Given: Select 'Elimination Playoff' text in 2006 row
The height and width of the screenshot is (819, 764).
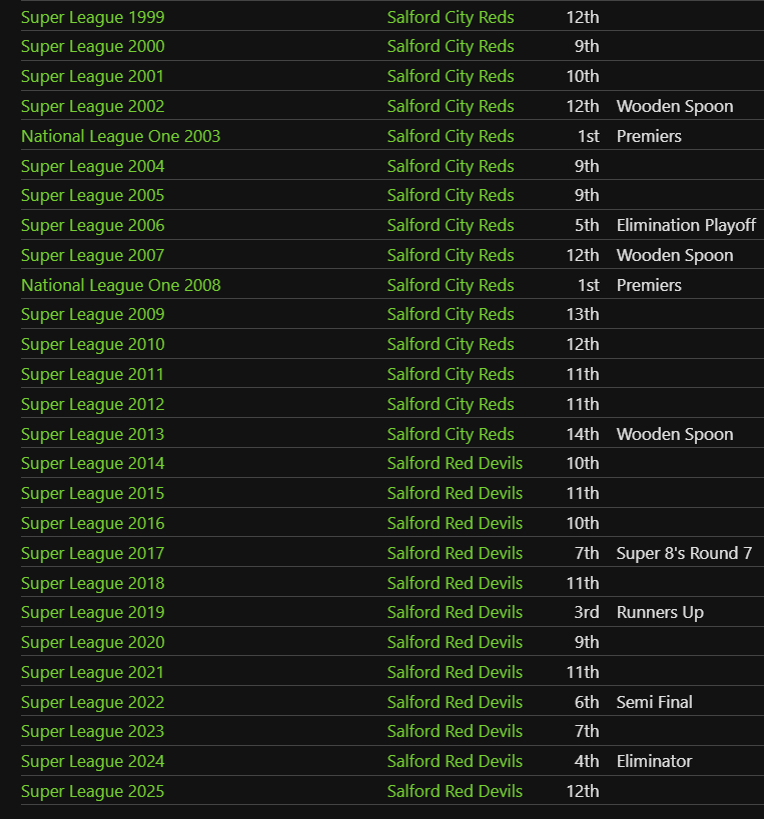Looking at the screenshot, I should (686, 226).
